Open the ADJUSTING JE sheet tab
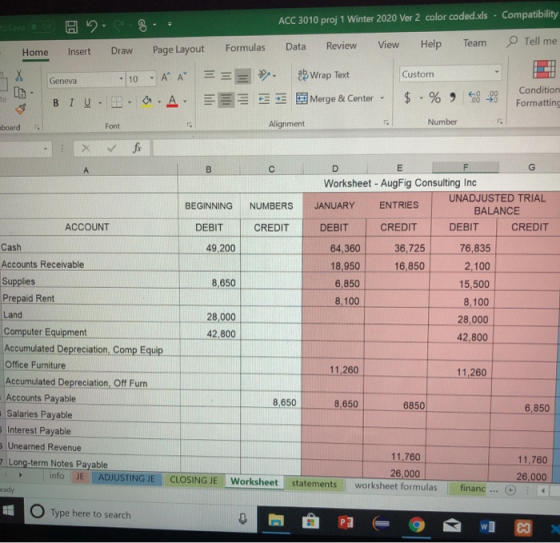The height and width of the screenshot is (543, 560). click(x=126, y=479)
